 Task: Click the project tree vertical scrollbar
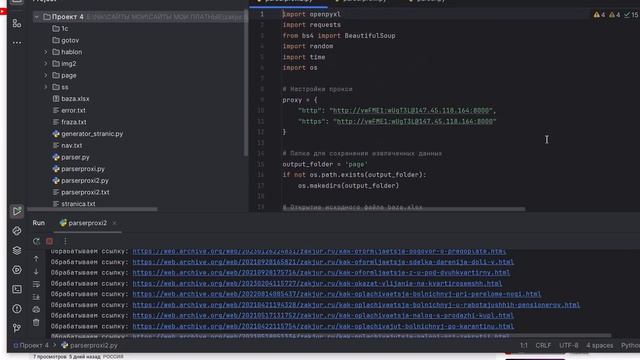246,84
